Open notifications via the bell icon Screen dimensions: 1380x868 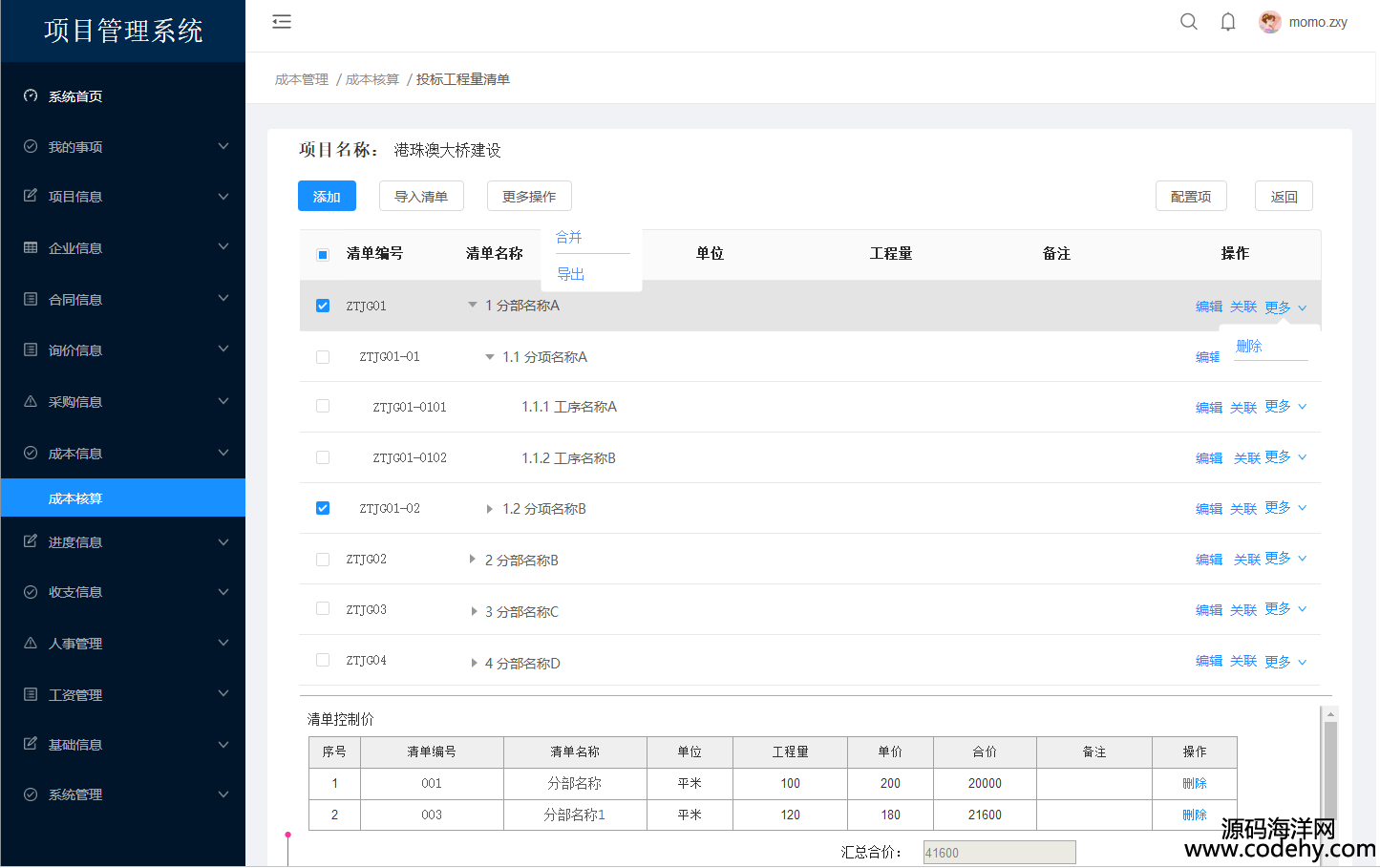tap(1228, 22)
